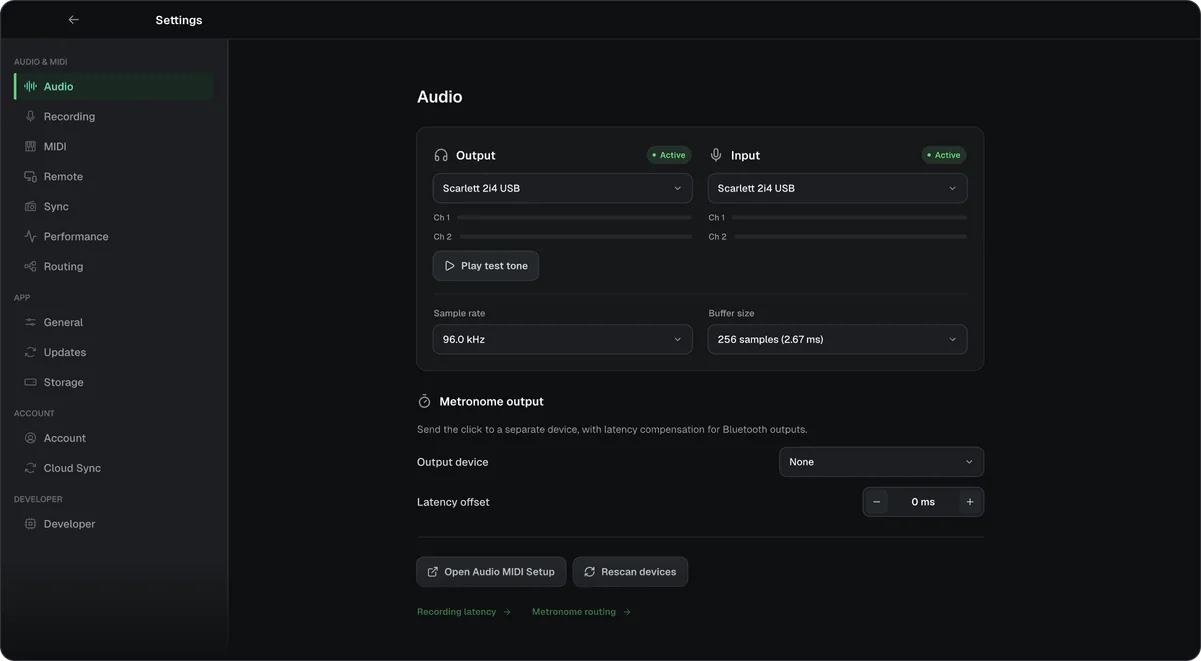Increase latency offset with plus button
Screen dimensions: 1201x661
(970, 502)
